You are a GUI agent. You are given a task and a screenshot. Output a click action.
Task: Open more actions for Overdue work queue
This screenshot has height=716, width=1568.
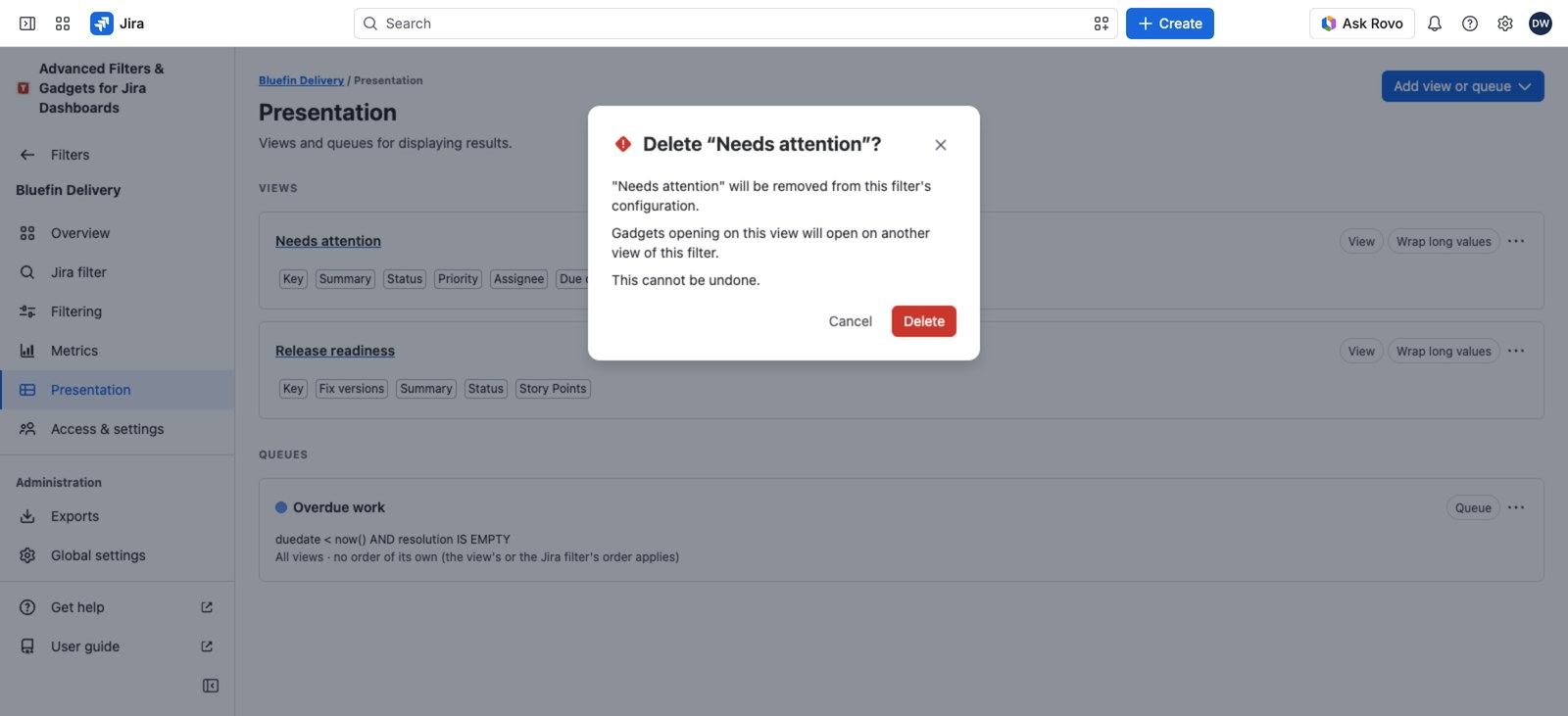coord(1516,507)
